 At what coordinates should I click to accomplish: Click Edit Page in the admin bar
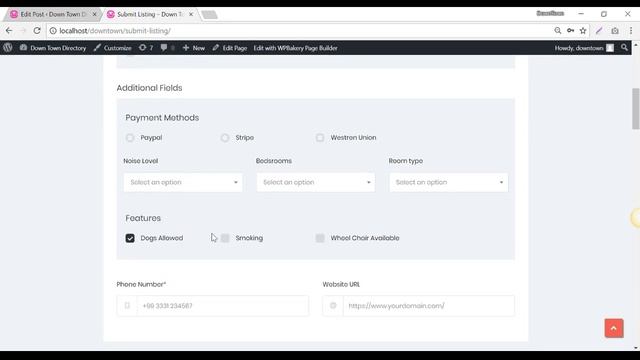230,48
